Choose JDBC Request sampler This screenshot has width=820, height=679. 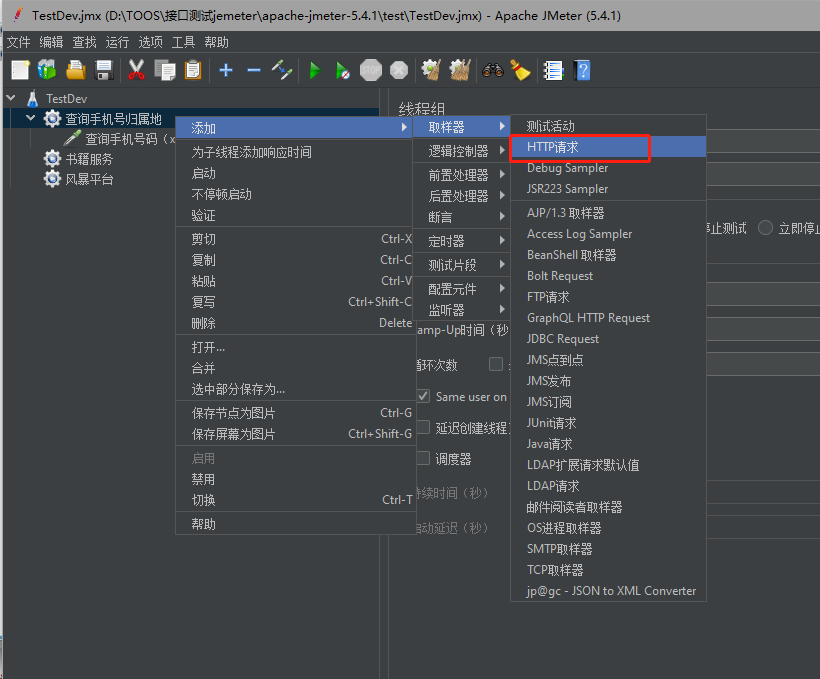[609, 339]
